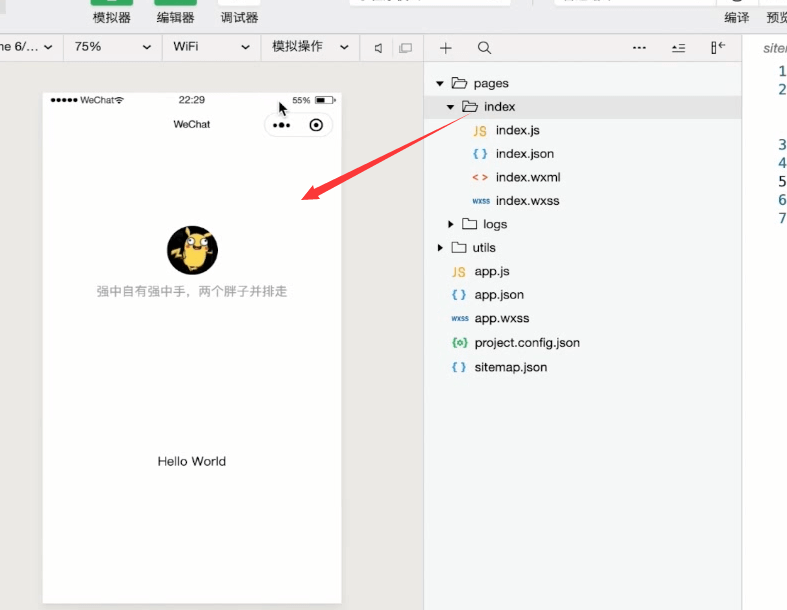Click the wxss icon beside app.wxss
Viewport: 787px width, 610px height.
[x=460, y=318]
